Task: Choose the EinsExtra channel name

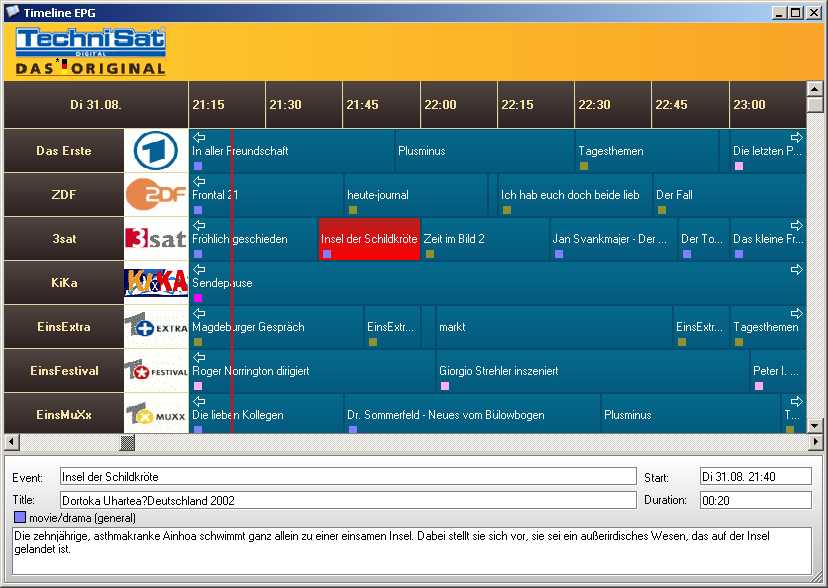Action: pyautogui.click(x=64, y=326)
